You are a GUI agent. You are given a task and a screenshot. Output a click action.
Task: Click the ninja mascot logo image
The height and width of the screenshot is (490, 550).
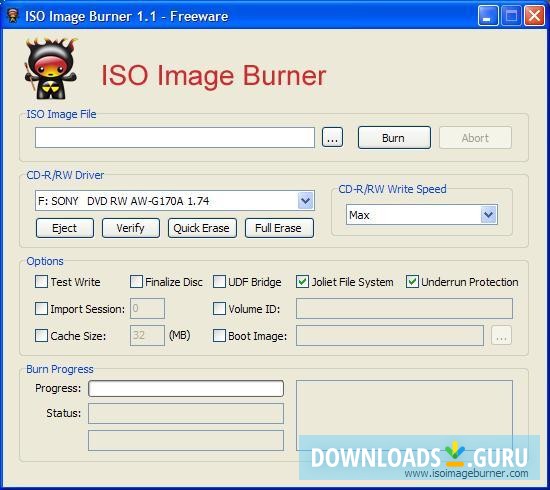[x=51, y=68]
